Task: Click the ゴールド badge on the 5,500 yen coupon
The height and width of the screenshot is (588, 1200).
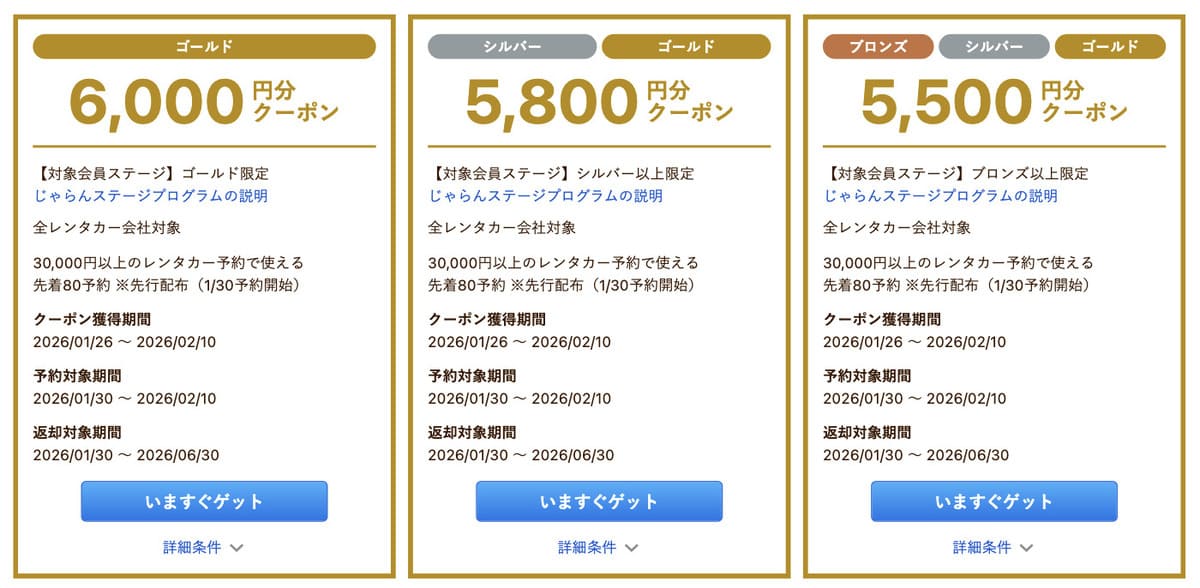Action: coord(1109,46)
